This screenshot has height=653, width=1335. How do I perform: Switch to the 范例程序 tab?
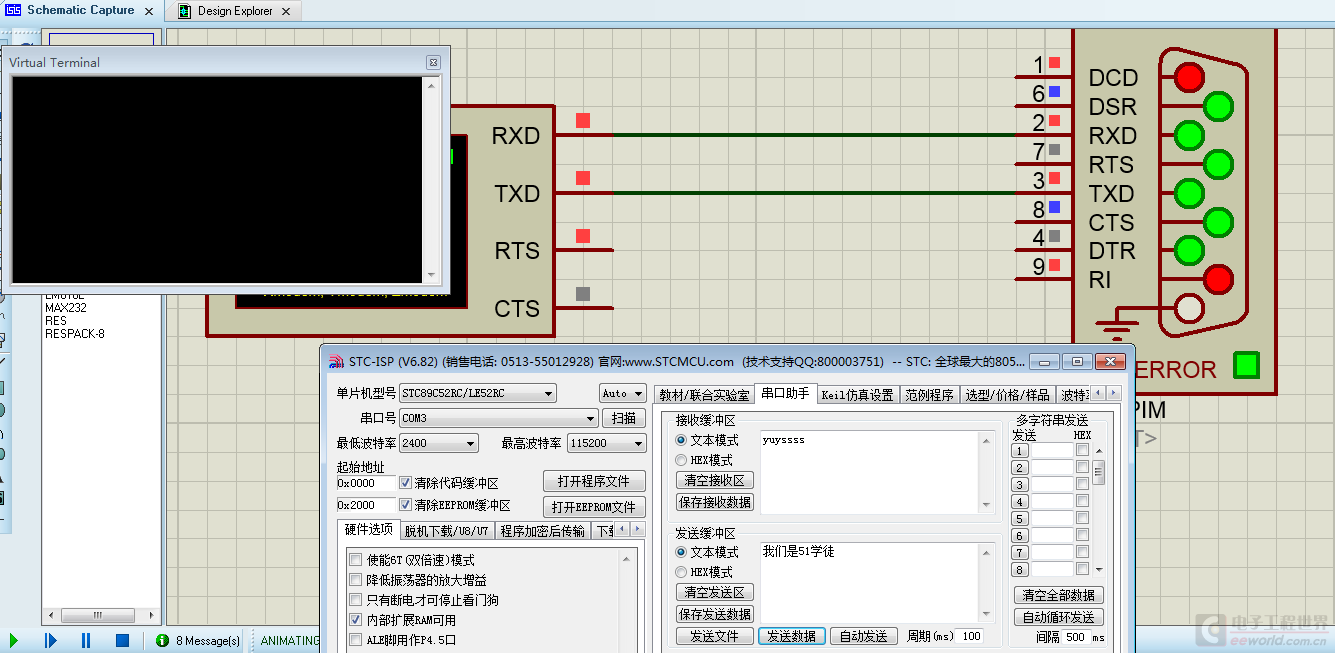point(929,395)
